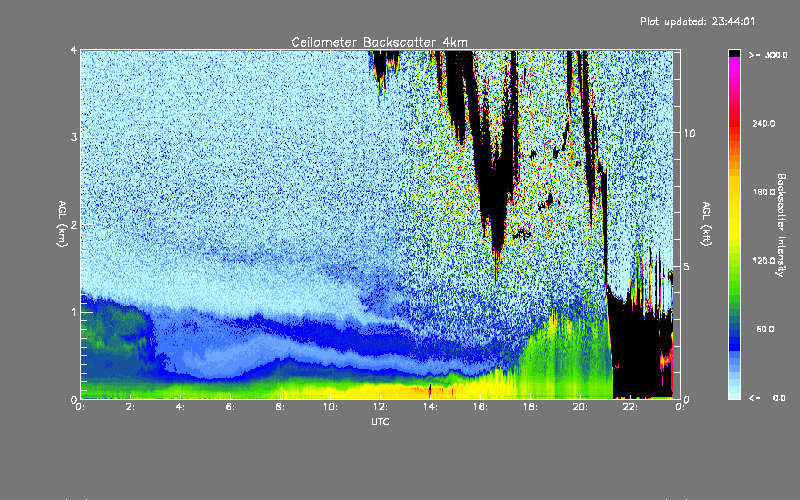The width and height of the screenshot is (800, 500).
Task: Select the "Ceilometer Backscatter 4km" plot title
Action: click(379, 42)
